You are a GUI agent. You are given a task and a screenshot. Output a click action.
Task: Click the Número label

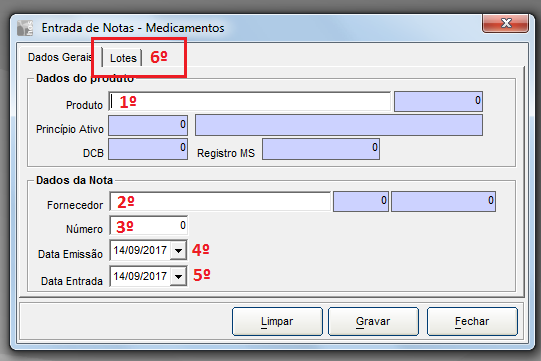pyautogui.click(x=85, y=229)
